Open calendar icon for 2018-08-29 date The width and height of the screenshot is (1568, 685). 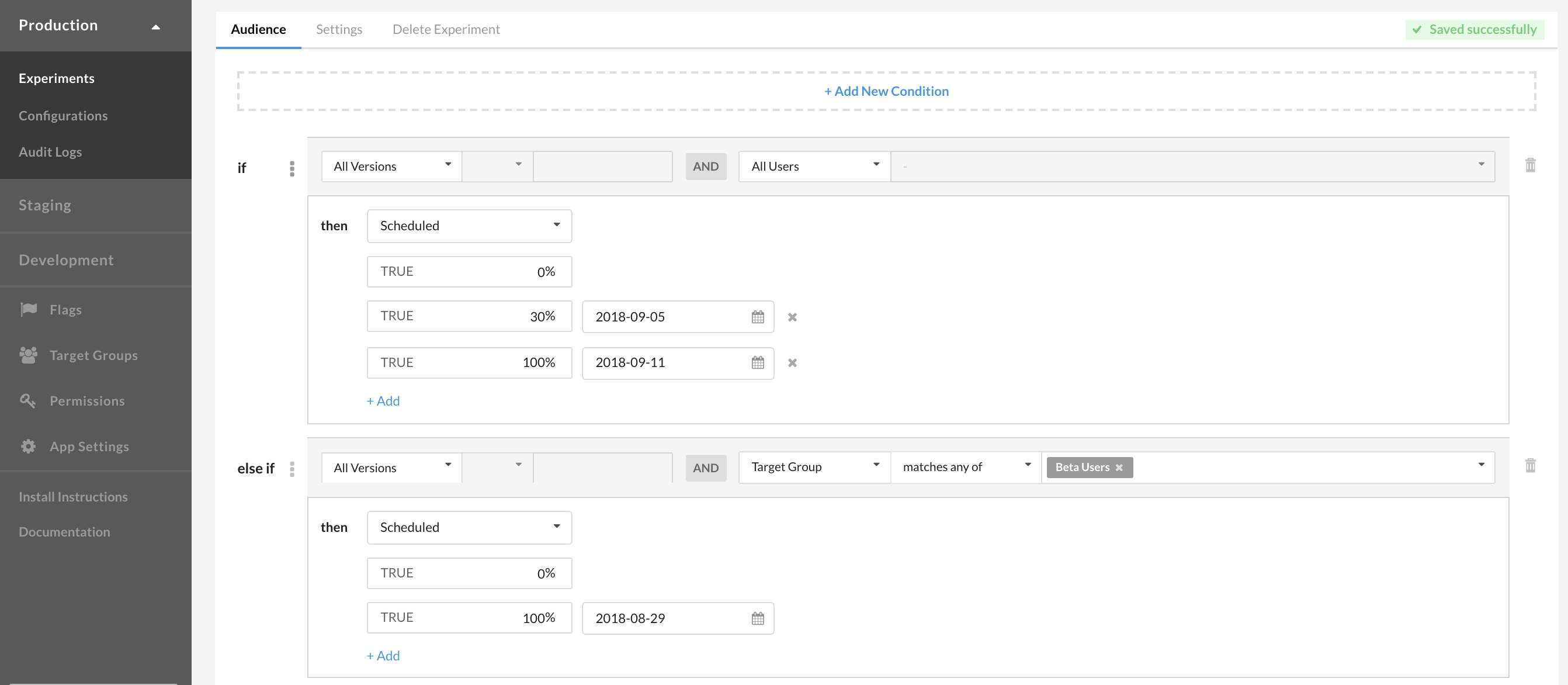pyautogui.click(x=757, y=618)
